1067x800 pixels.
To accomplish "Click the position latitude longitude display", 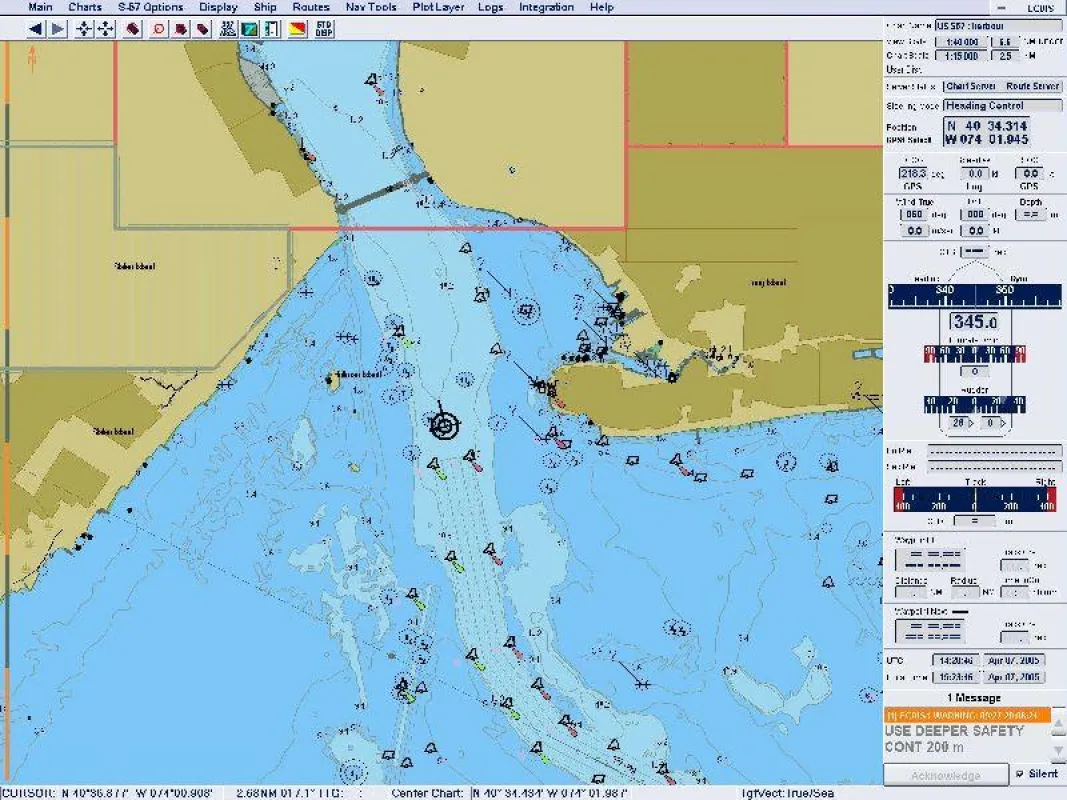I will coord(986,133).
